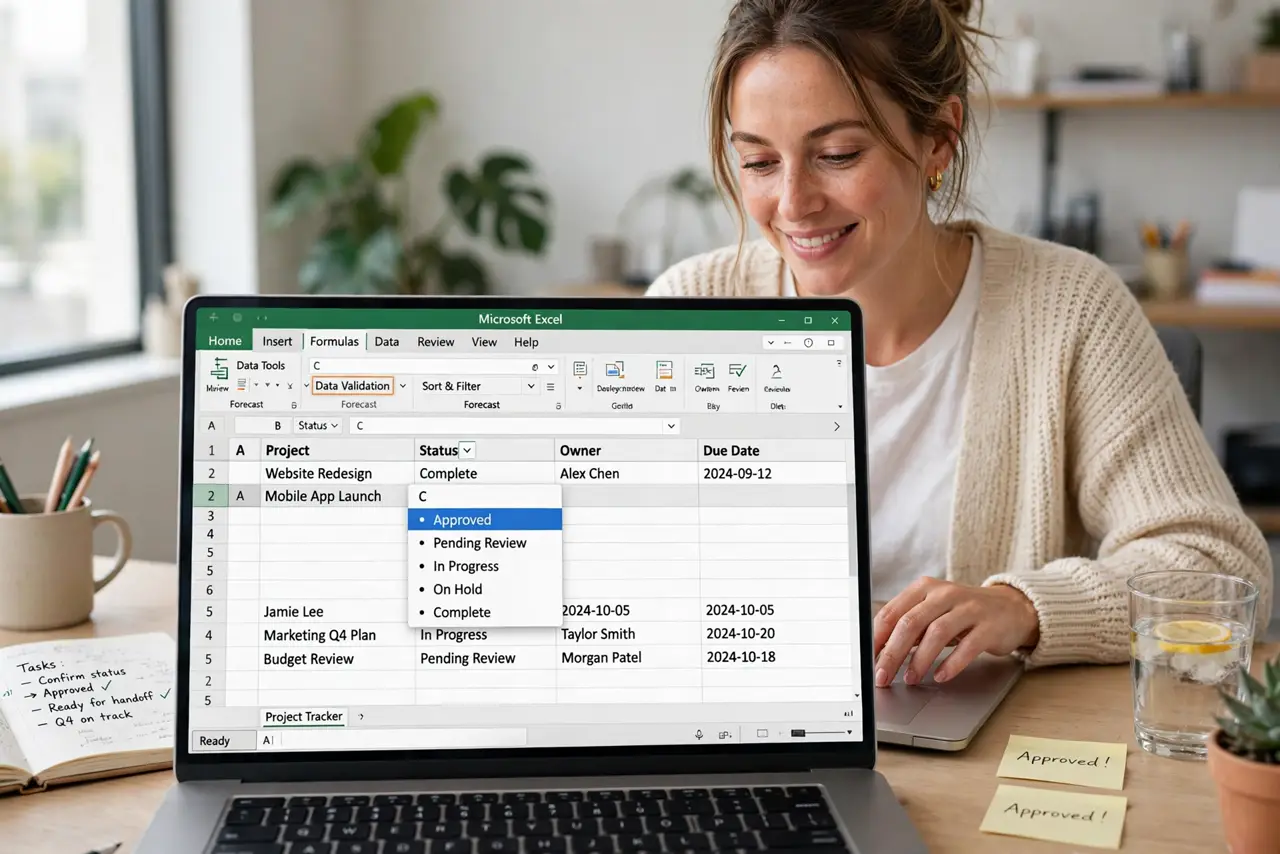Image resolution: width=1280 pixels, height=854 pixels.
Task: Select the 2024-10-20 due date cell
Action: [777, 634]
